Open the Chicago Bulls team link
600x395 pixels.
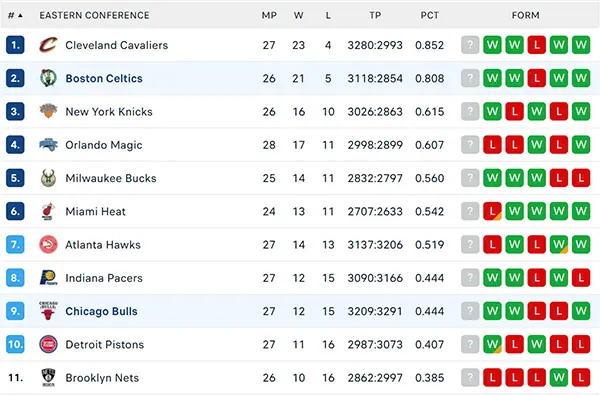point(101,311)
